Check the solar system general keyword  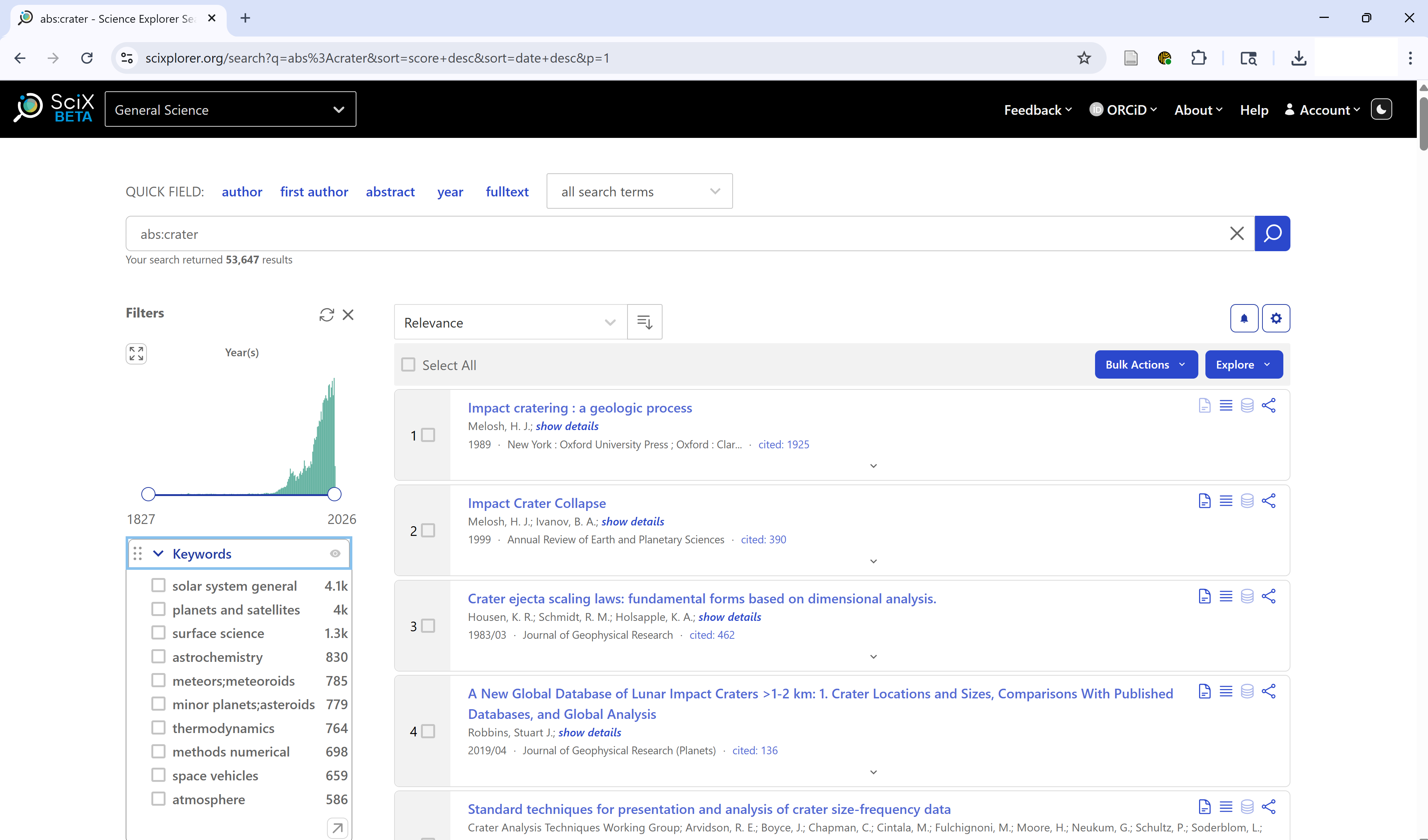point(158,585)
